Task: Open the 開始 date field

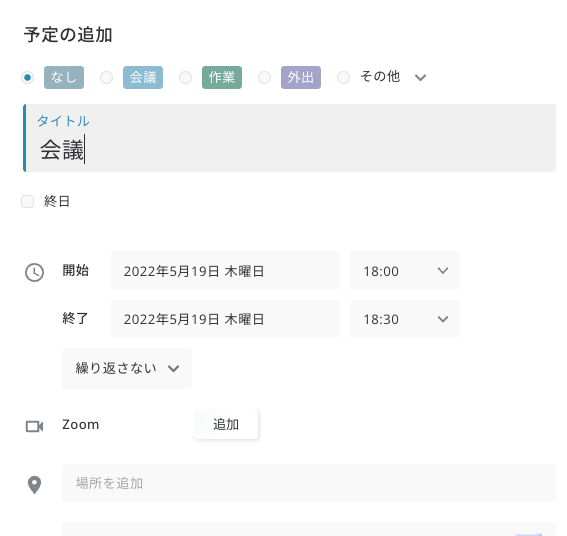Action: tap(225, 271)
